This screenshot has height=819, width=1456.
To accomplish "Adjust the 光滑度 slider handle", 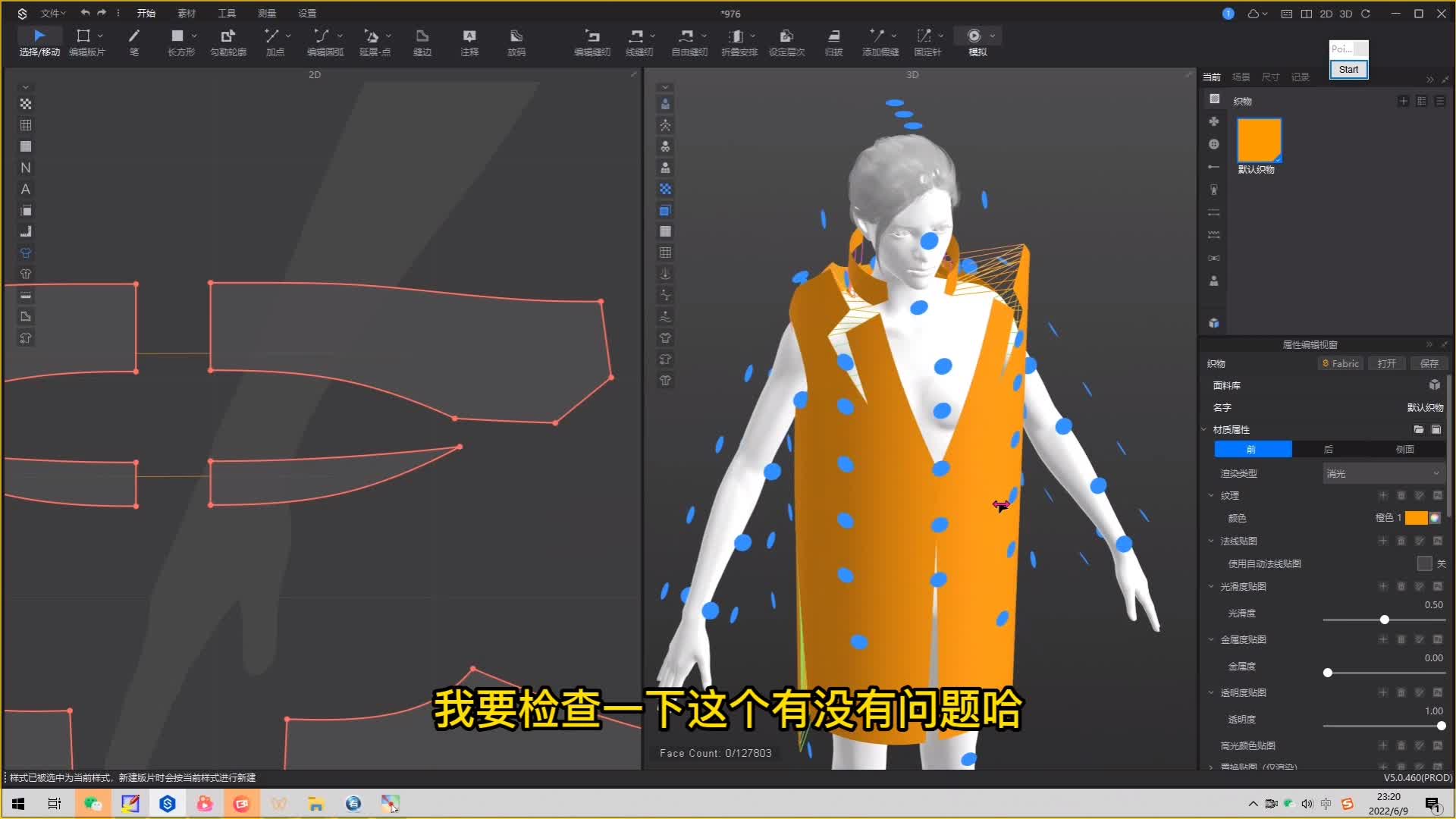I will (1385, 620).
